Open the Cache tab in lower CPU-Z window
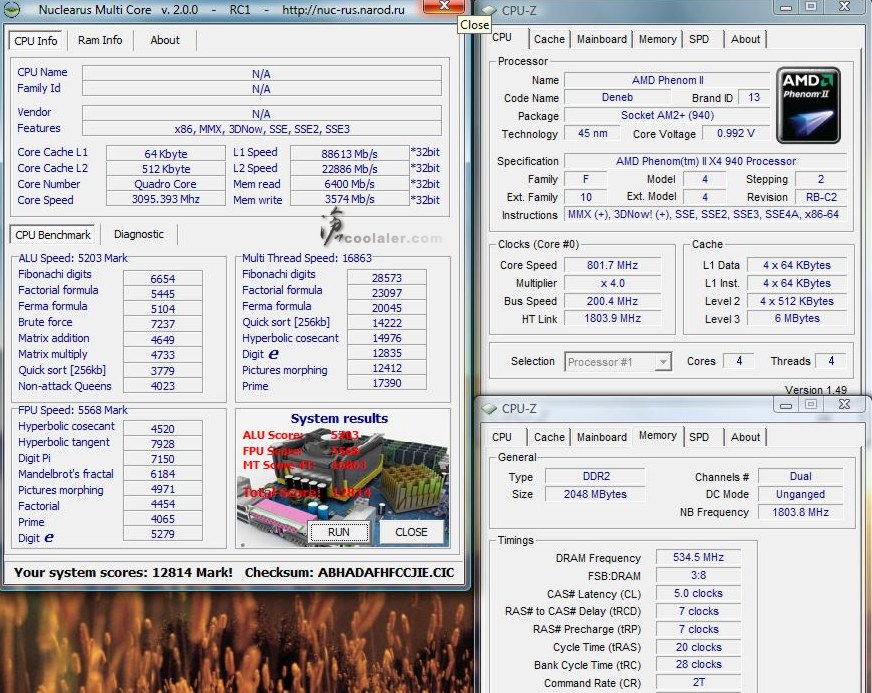The height and width of the screenshot is (693, 872). (549, 437)
